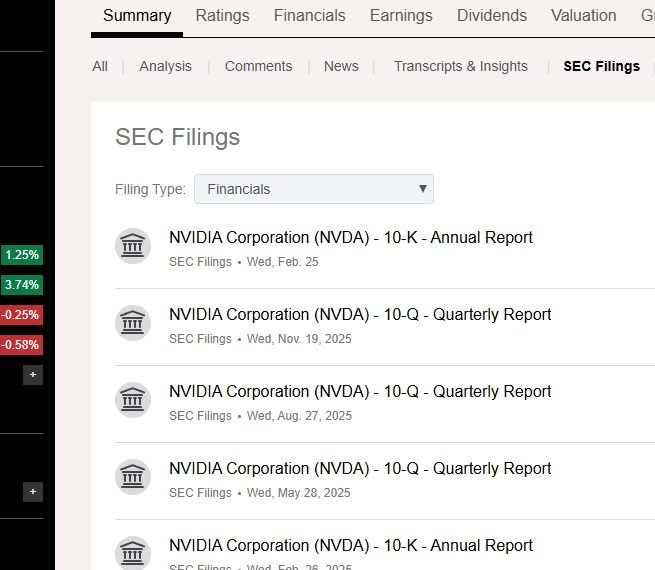This screenshot has height=570, width=655.
Task: Open the 10-Q Quarterly Report dated Aug. 27, 2025
Action: [x=360, y=392]
